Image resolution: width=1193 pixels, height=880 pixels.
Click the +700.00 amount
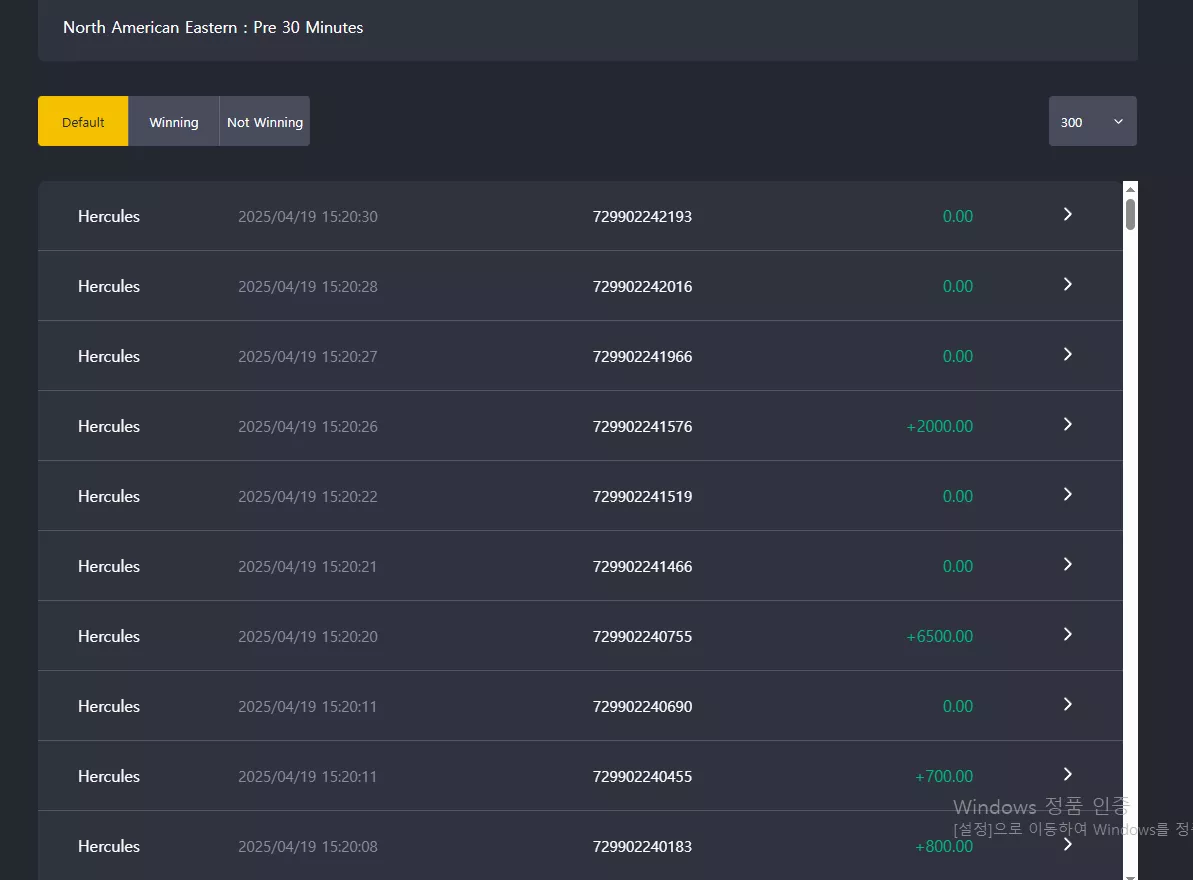[x=944, y=777]
